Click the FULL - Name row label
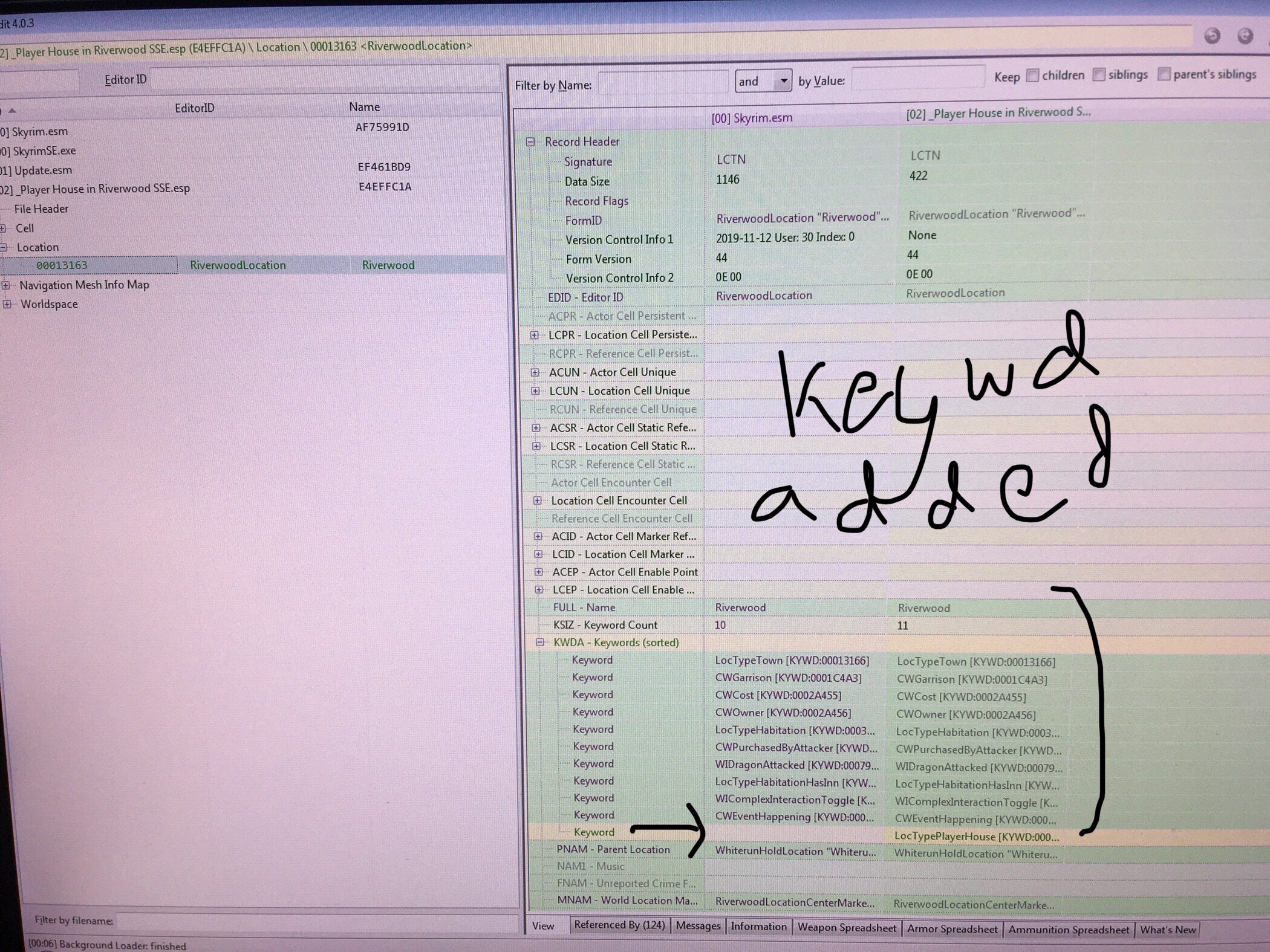The height and width of the screenshot is (952, 1270). tap(584, 607)
